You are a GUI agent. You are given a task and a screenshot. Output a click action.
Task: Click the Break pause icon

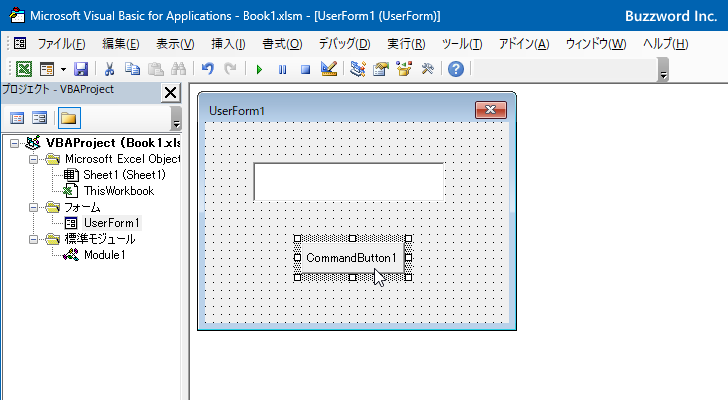pos(282,70)
